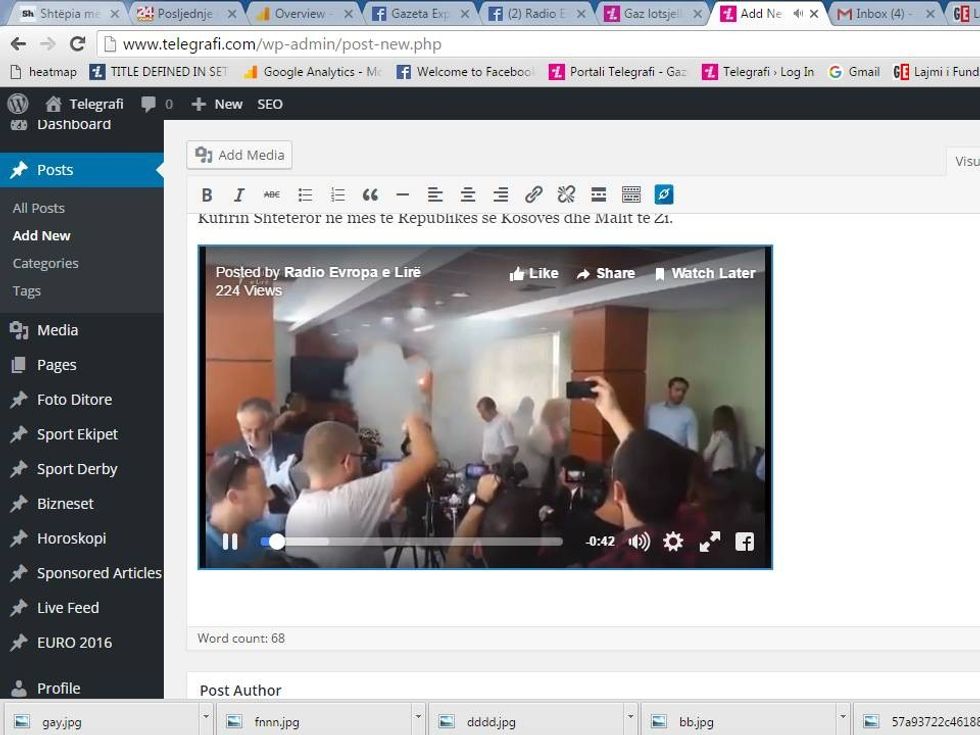Toggle fullscreen on the video player
This screenshot has width=980, height=735.
709,541
